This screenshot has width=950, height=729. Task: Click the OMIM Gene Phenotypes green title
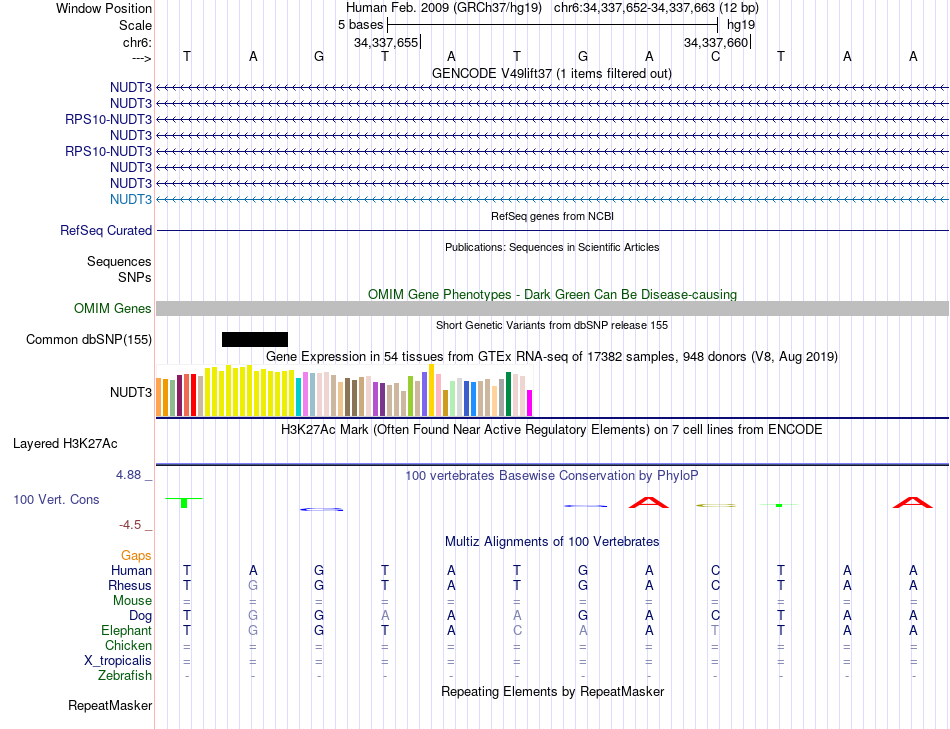[552, 295]
